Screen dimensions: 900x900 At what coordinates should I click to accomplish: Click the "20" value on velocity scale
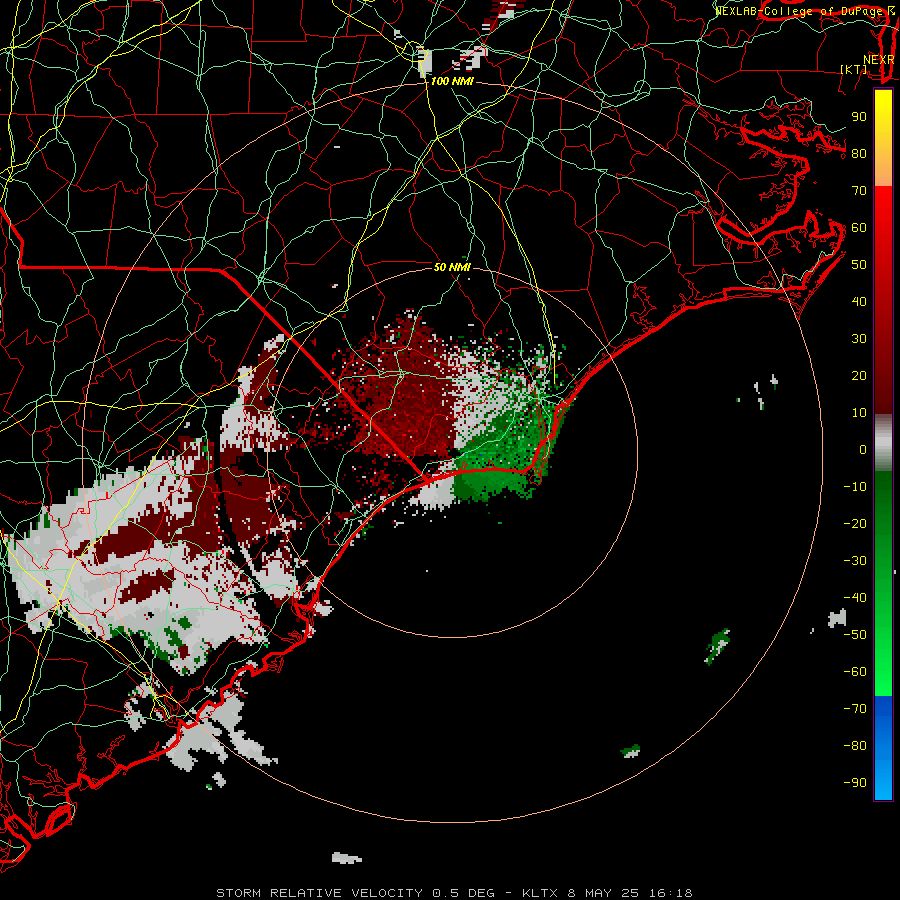point(859,376)
